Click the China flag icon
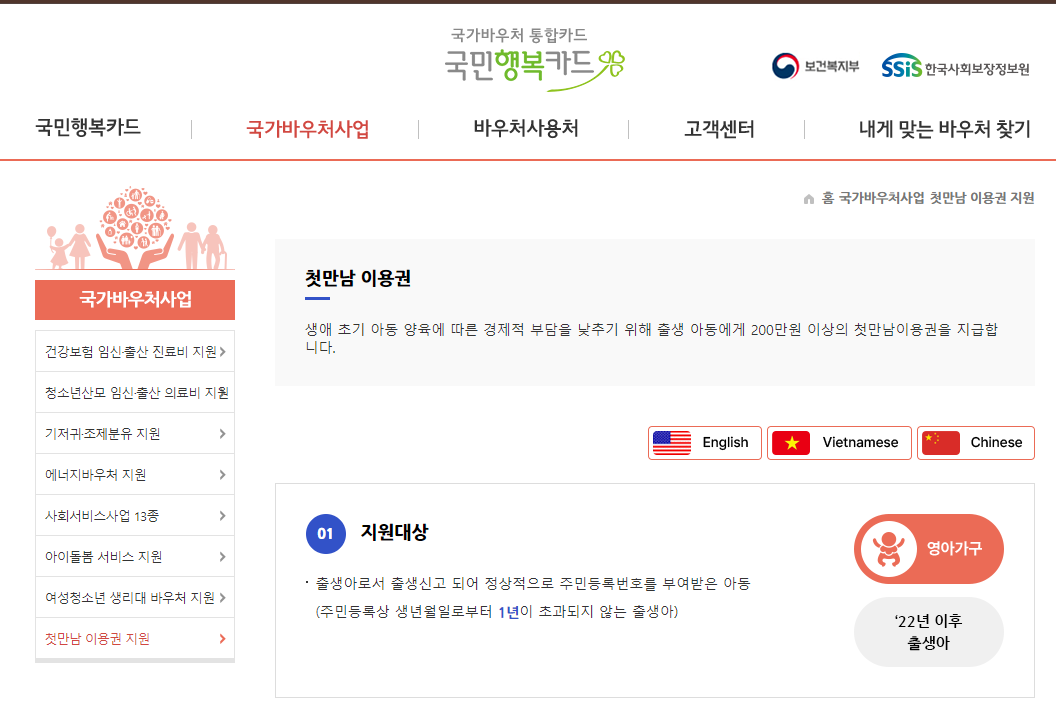 pos(940,443)
